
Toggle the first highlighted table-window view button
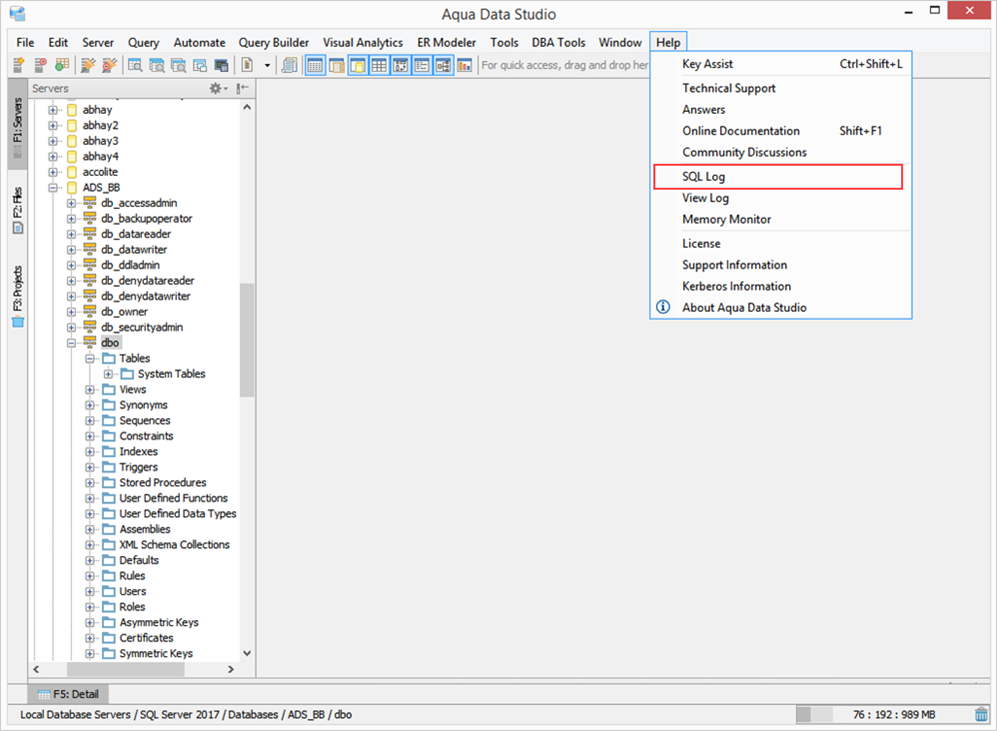pyautogui.click(x=315, y=65)
